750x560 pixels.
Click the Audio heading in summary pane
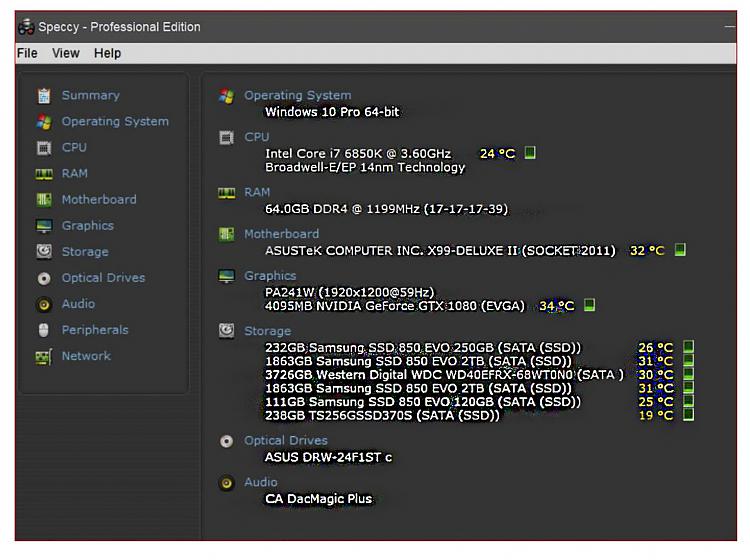click(x=261, y=482)
